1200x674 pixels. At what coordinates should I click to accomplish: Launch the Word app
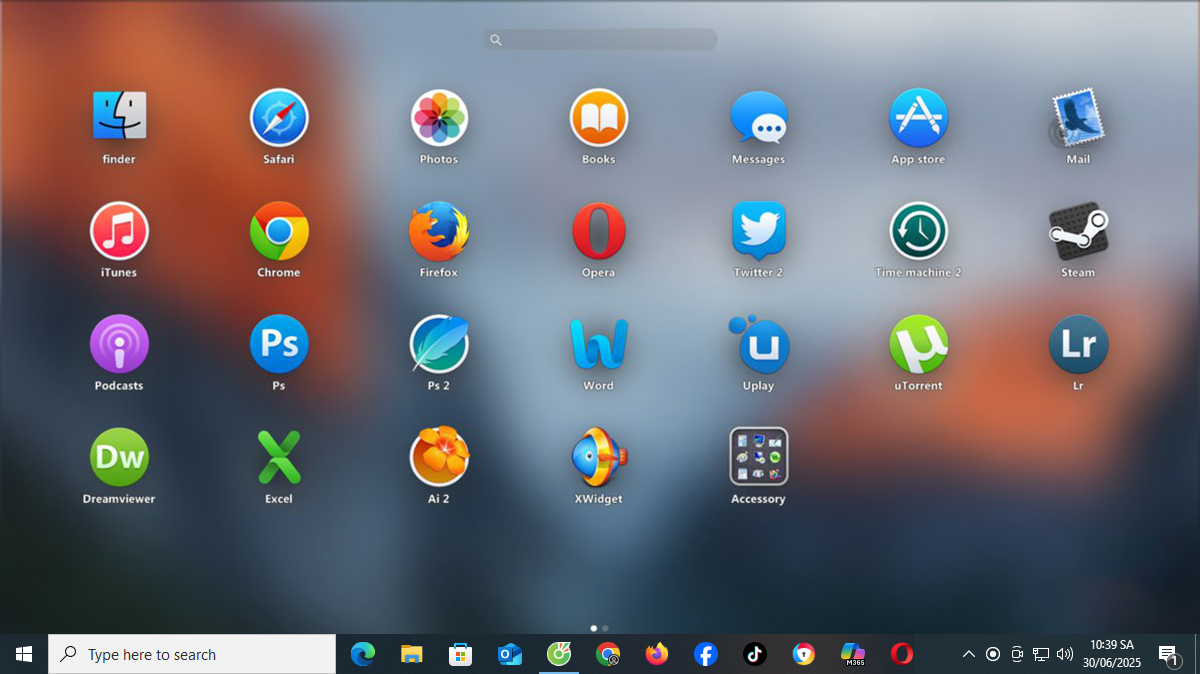pos(599,343)
